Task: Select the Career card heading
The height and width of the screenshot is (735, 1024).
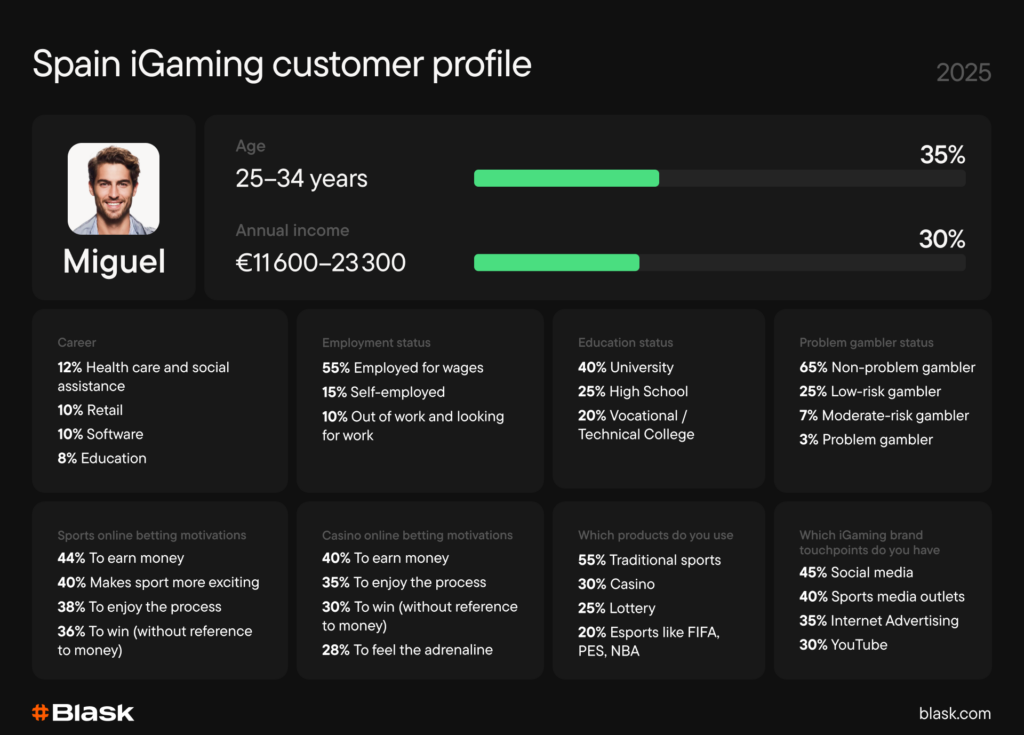Action: tap(77, 343)
